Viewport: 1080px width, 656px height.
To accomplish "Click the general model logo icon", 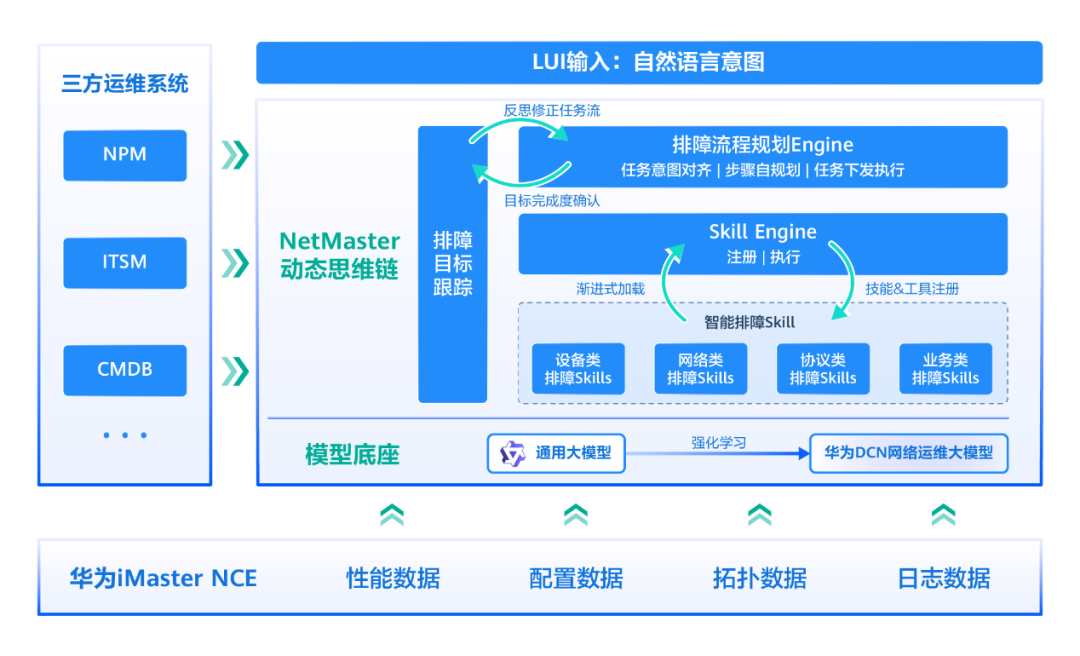I will [x=512, y=453].
